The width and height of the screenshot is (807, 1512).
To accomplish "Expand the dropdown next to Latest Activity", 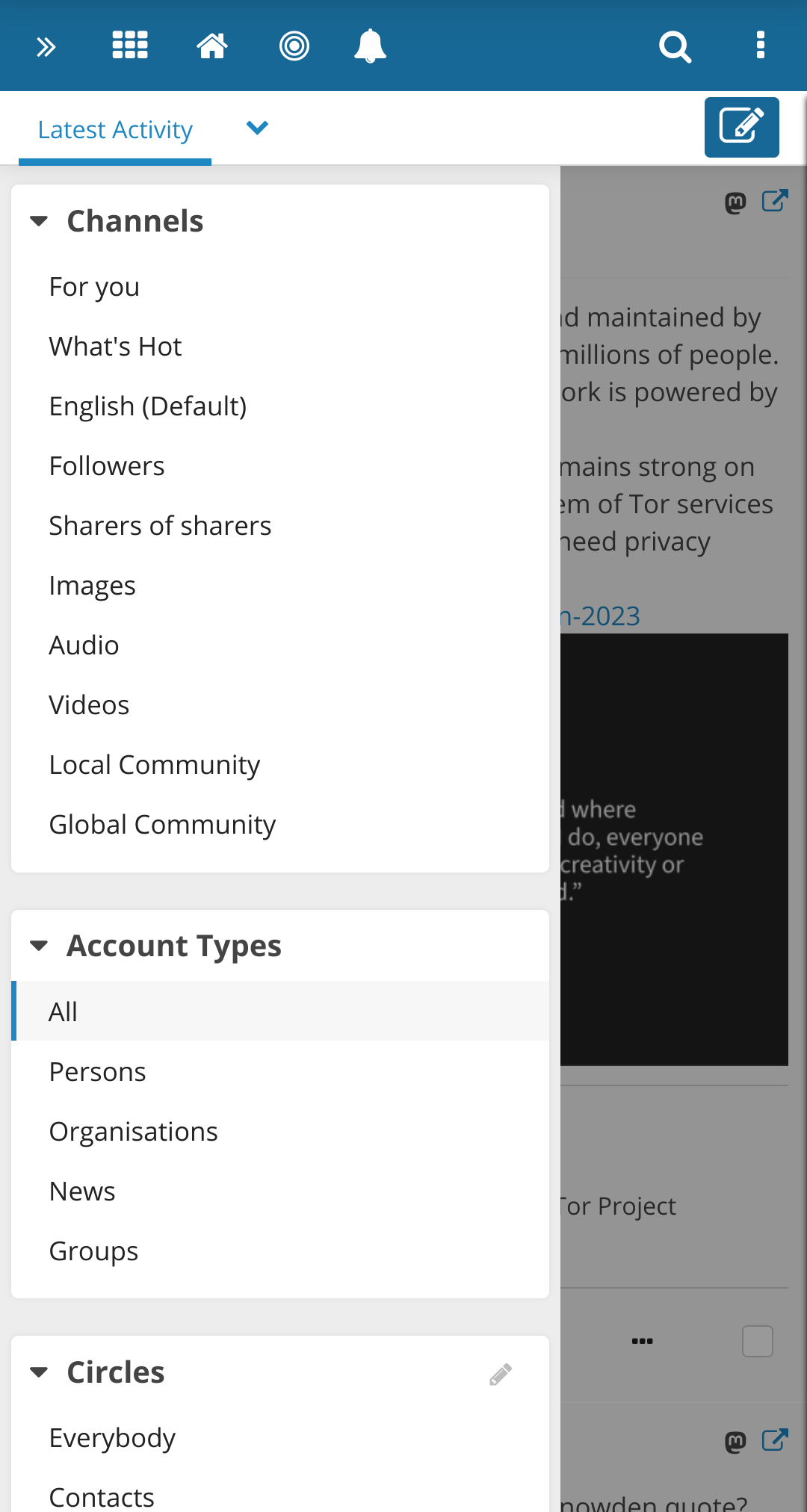I will click(x=257, y=128).
